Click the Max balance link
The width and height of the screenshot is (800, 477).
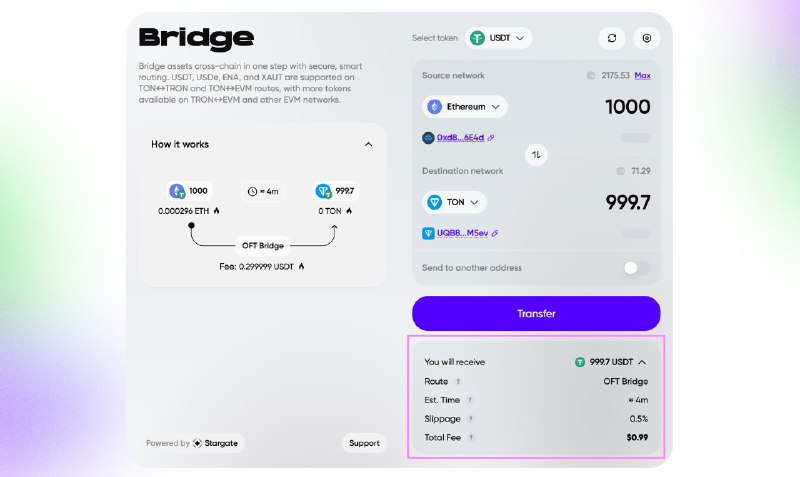pyautogui.click(x=642, y=76)
